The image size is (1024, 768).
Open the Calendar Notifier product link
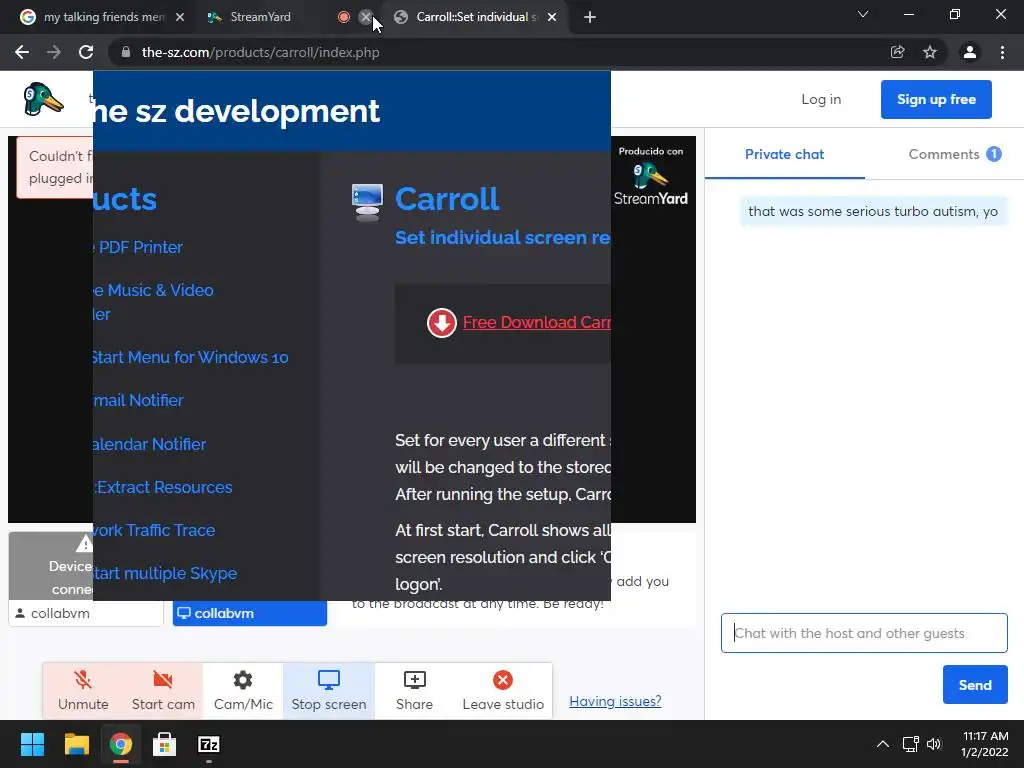pos(150,444)
